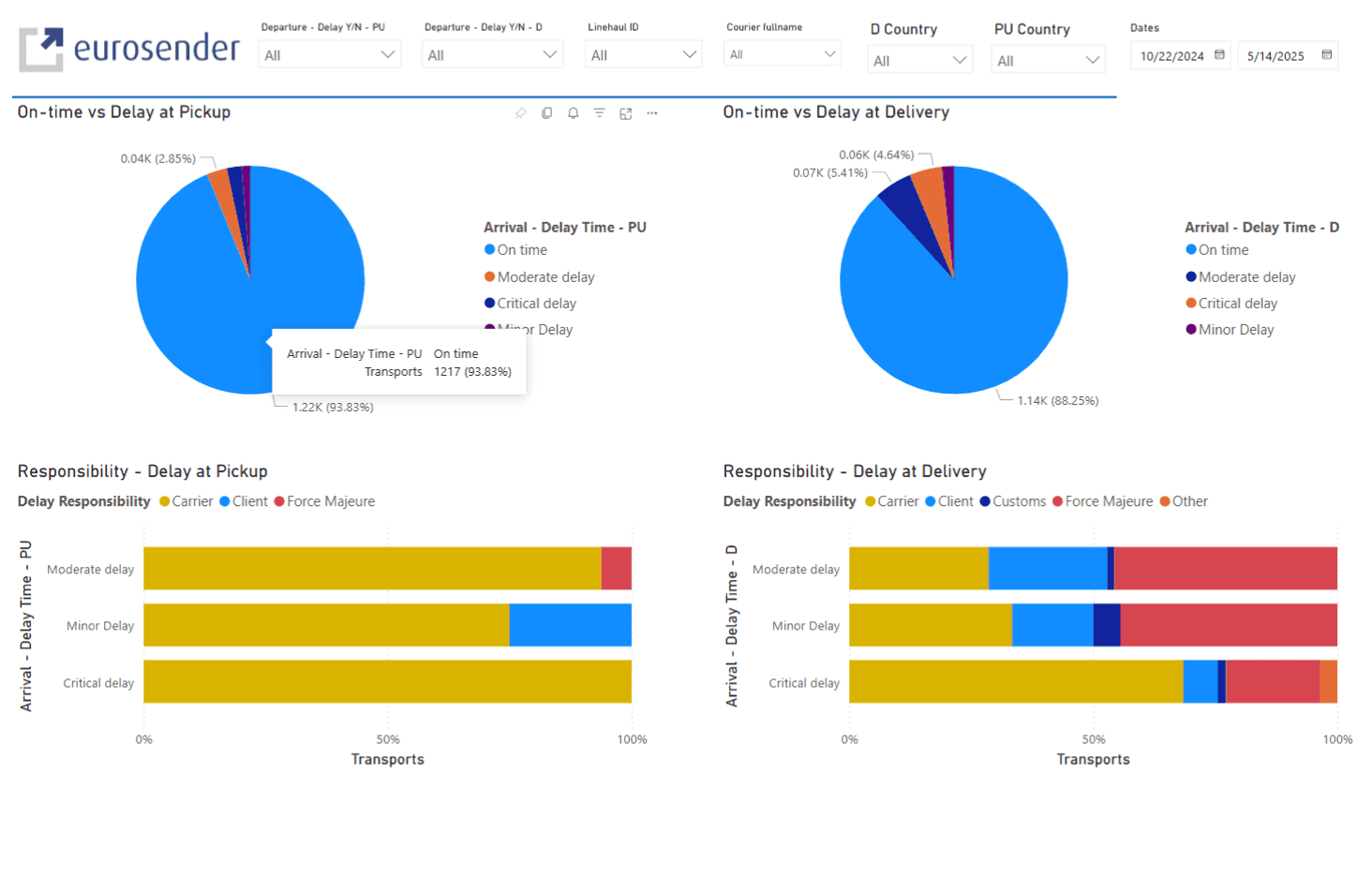This screenshot has width=1372, height=893.
Task: Show filters affecting the pickup pie visual
Action: [599, 113]
